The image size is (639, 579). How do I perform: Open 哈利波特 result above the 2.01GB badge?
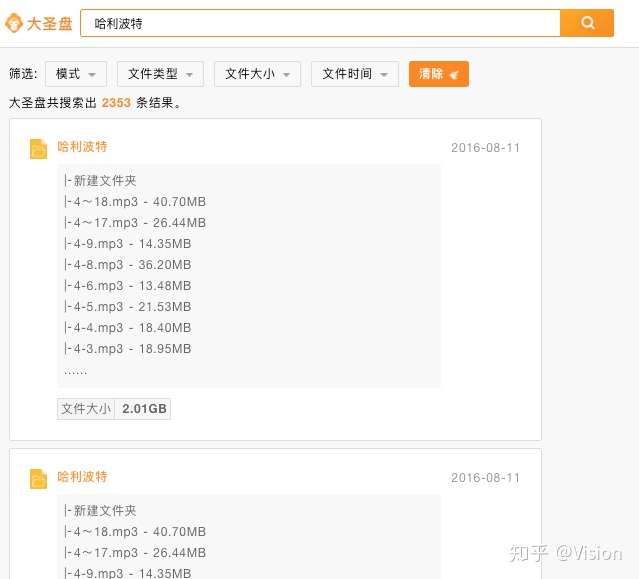pyautogui.click(x=82, y=147)
